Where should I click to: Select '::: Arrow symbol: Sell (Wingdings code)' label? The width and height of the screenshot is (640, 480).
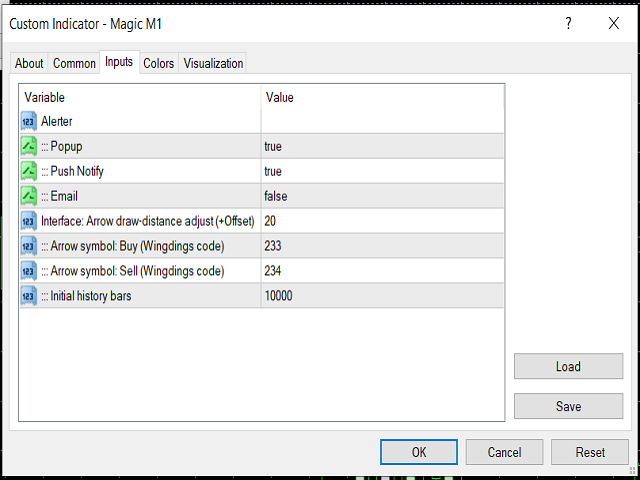[x=133, y=271]
